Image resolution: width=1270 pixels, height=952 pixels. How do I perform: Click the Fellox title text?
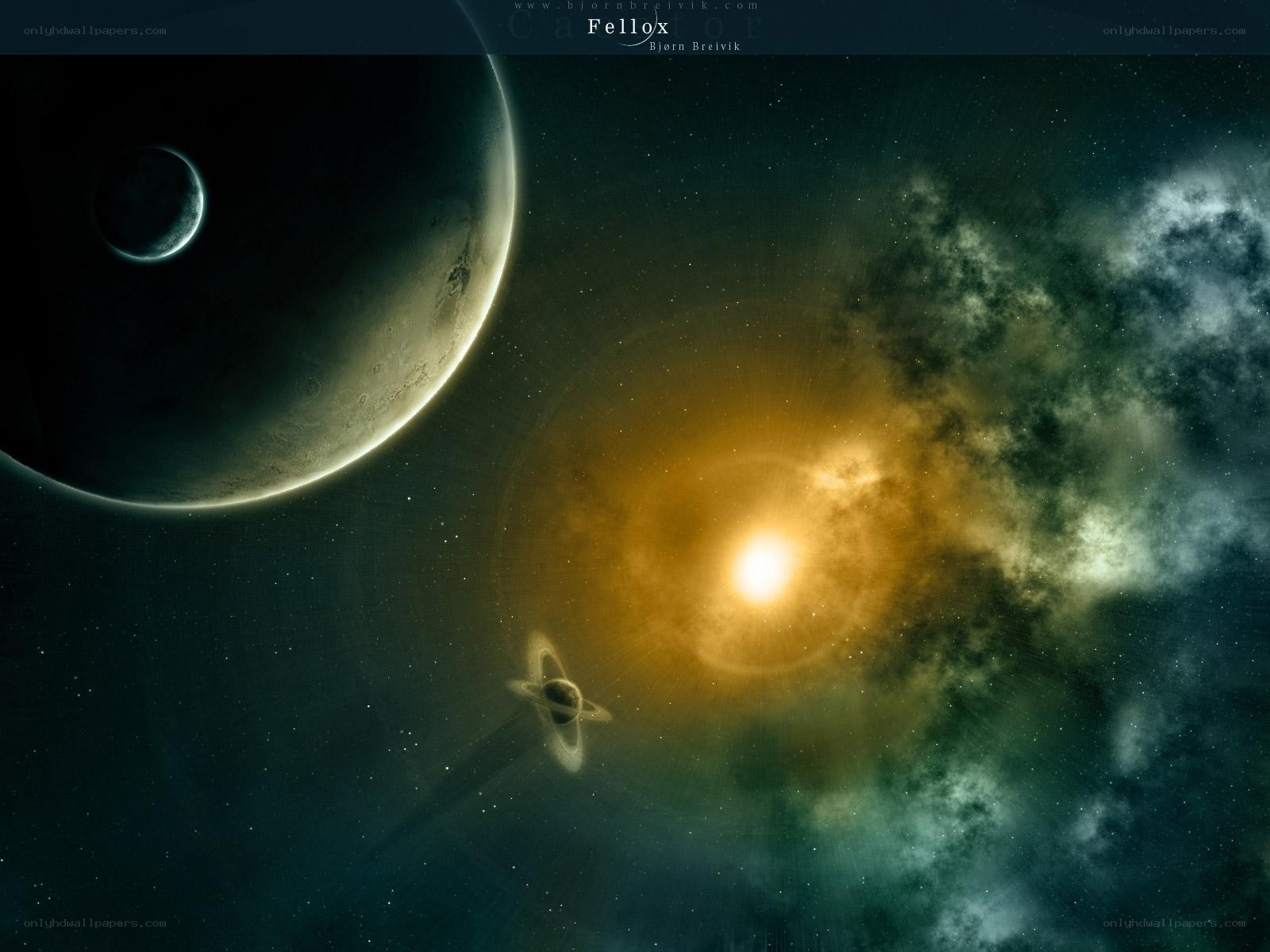click(x=628, y=27)
